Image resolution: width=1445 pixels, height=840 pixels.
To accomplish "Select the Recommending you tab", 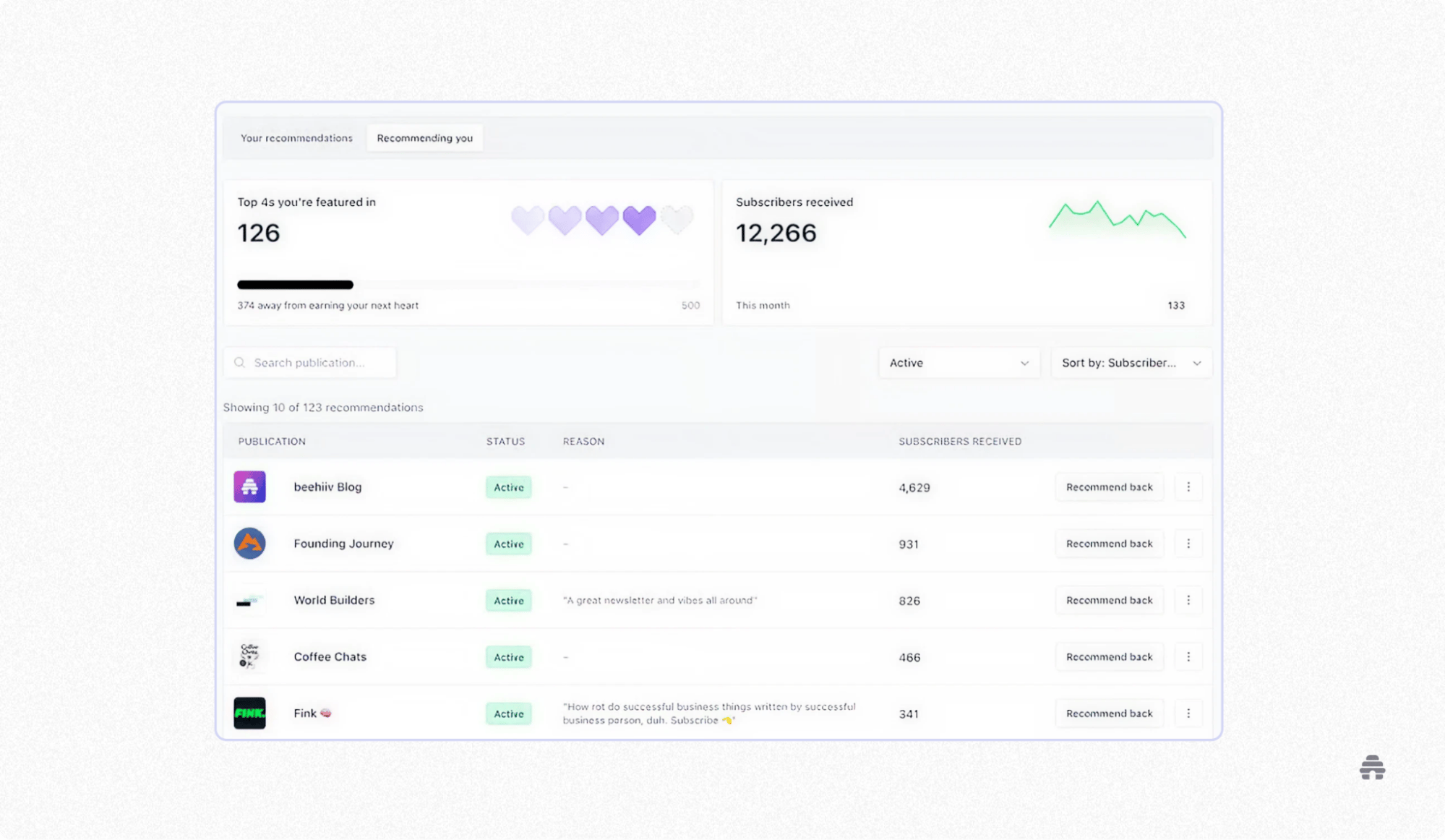I will click(x=424, y=137).
